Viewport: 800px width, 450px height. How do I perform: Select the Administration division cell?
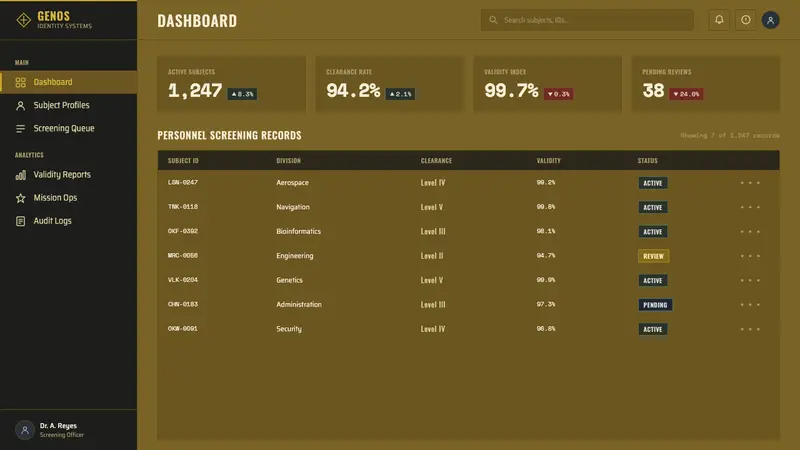coord(299,305)
